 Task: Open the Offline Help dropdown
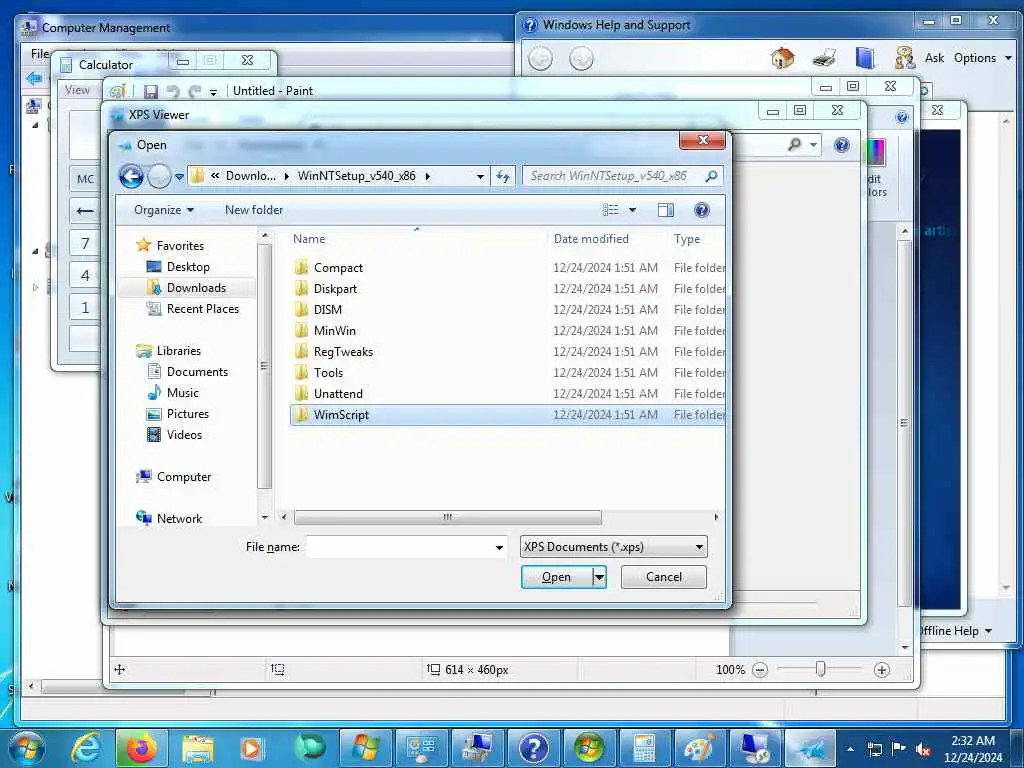(955, 631)
